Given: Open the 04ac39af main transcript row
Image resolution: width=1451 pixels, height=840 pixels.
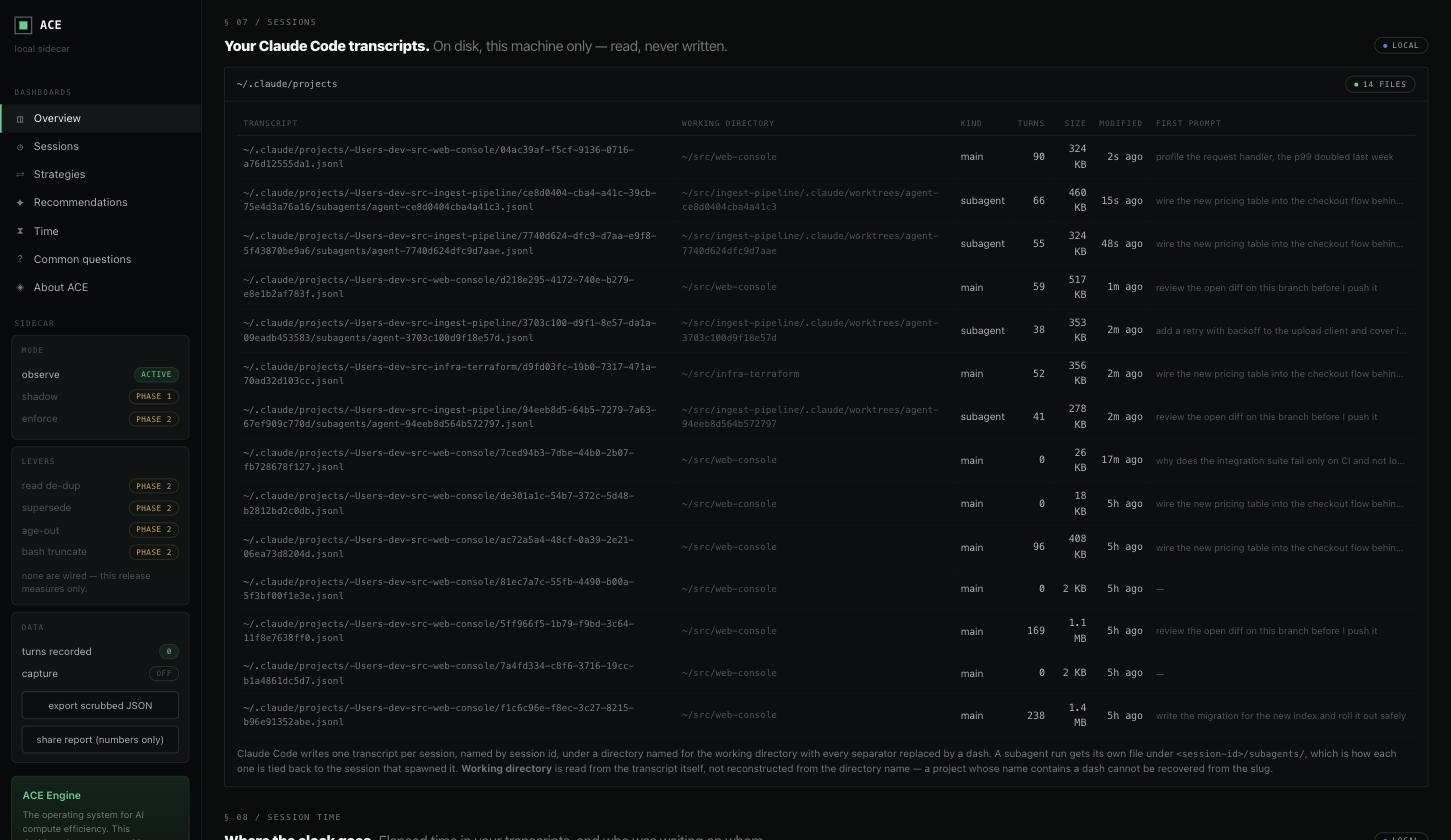Looking at the screenshot, I should coord(827,157).
